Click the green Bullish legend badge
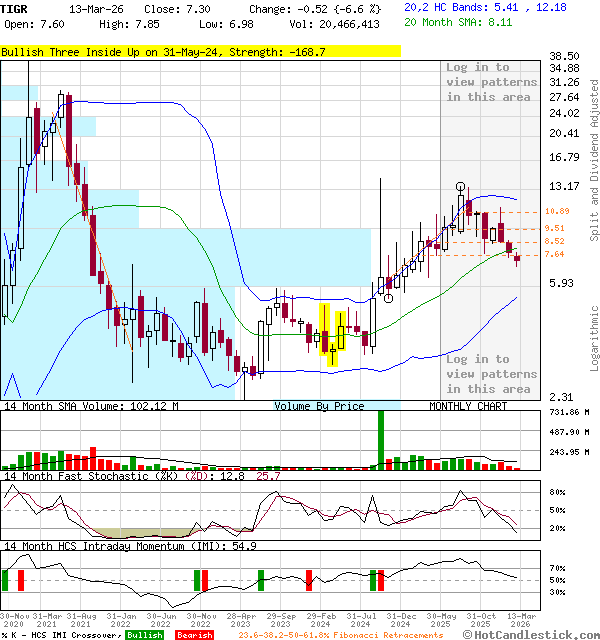Image resolution: width=600 pixels, height=640 pixels. [x=145, y=635]
